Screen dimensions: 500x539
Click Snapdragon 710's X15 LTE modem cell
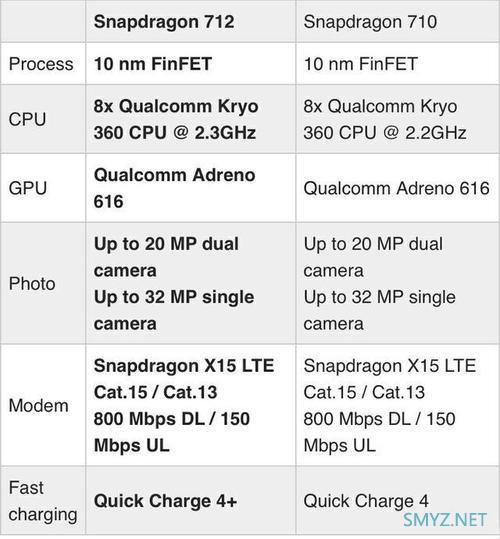[x=398, y=405]
